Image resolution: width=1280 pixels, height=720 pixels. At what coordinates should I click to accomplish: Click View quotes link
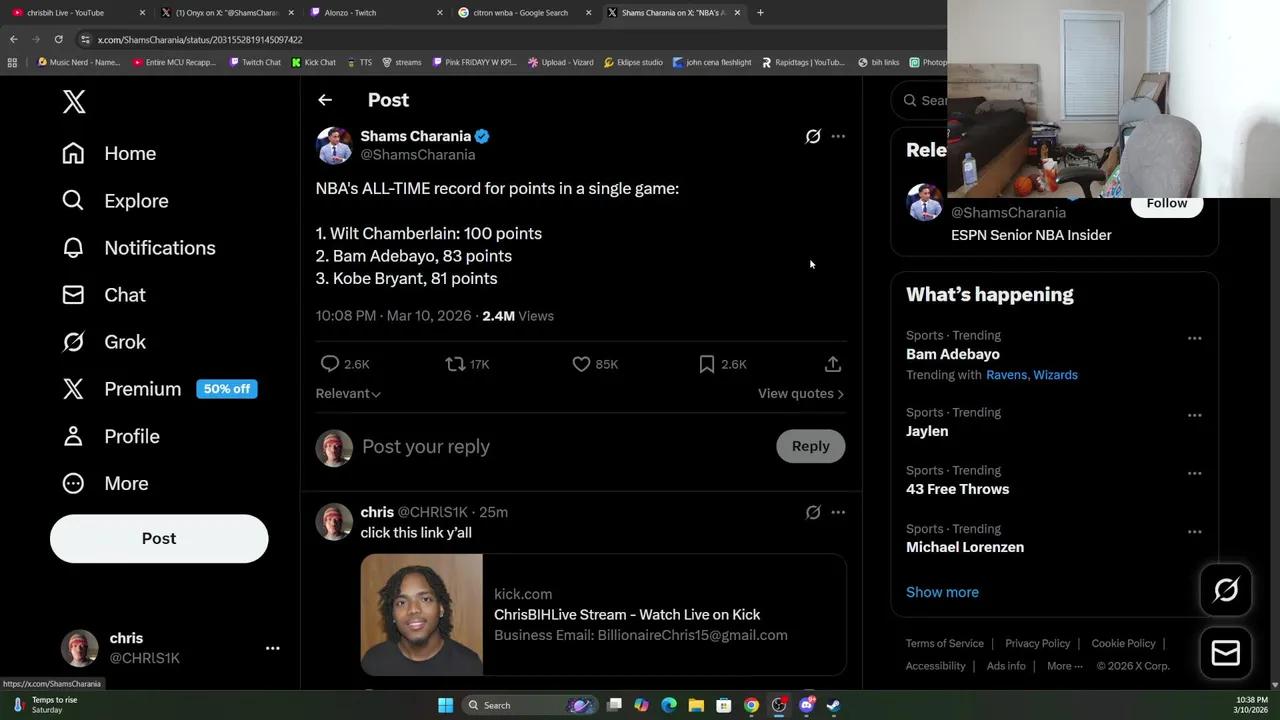coord(801,394)
